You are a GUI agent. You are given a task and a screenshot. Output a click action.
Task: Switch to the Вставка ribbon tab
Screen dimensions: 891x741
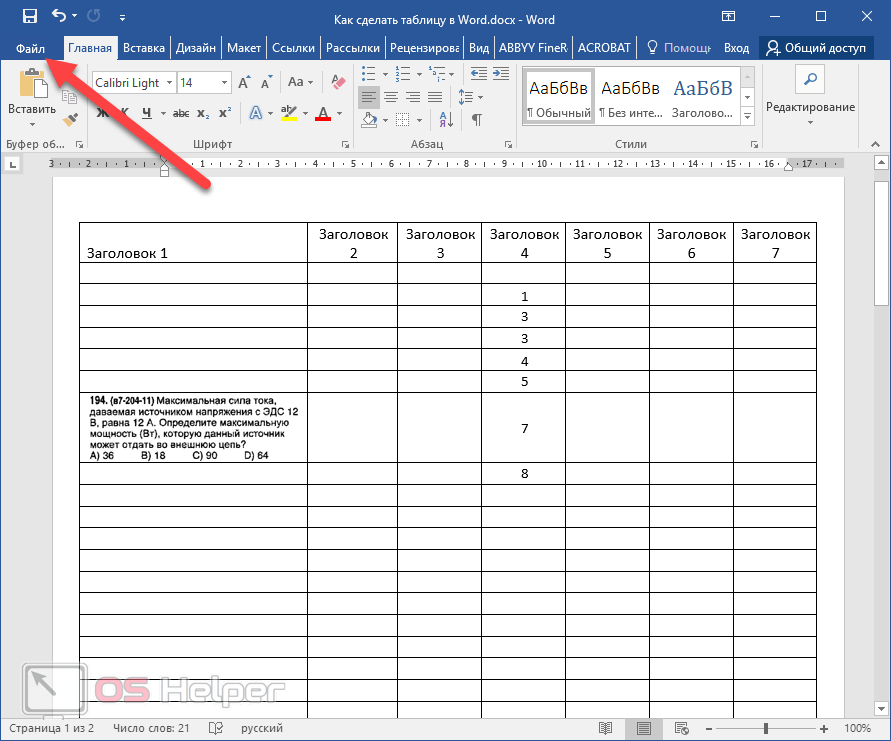pos(144,48)
